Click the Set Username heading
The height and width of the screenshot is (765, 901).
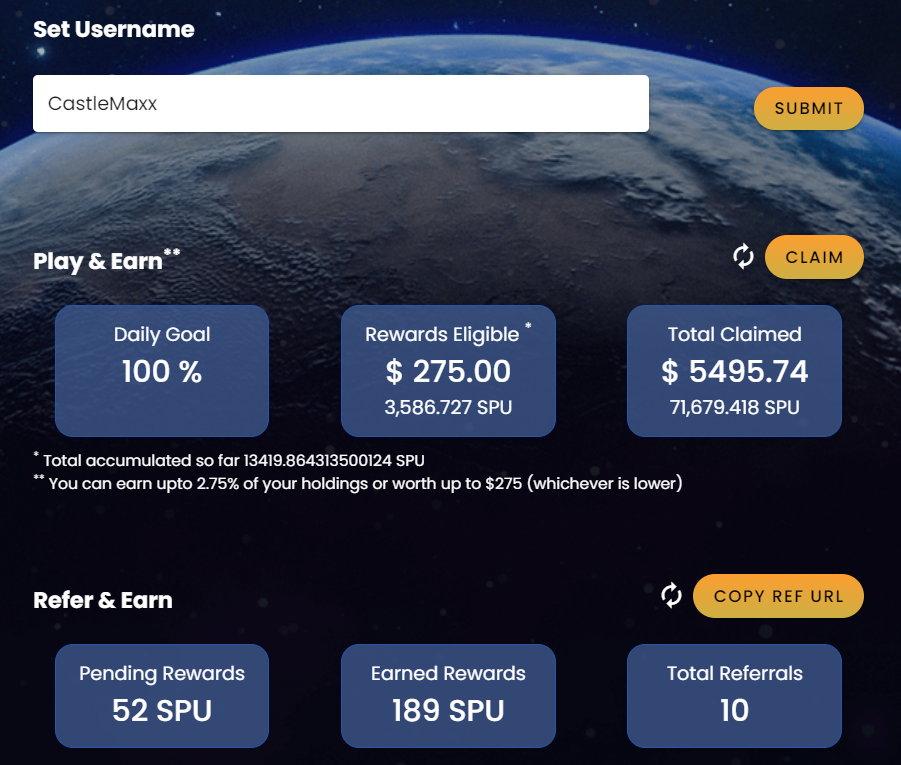tap(114, 29)
